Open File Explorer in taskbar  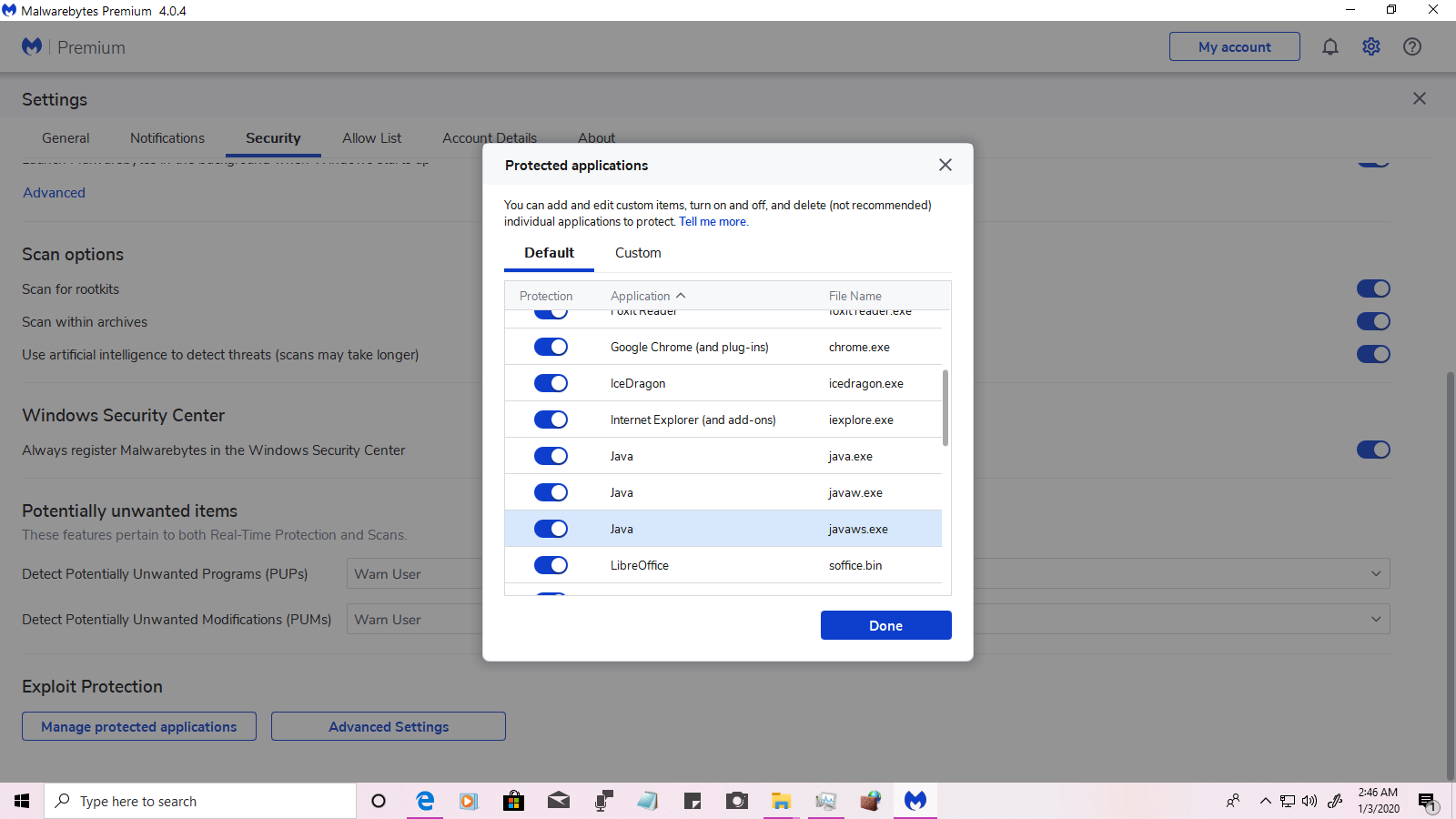(x=781, y=801)
